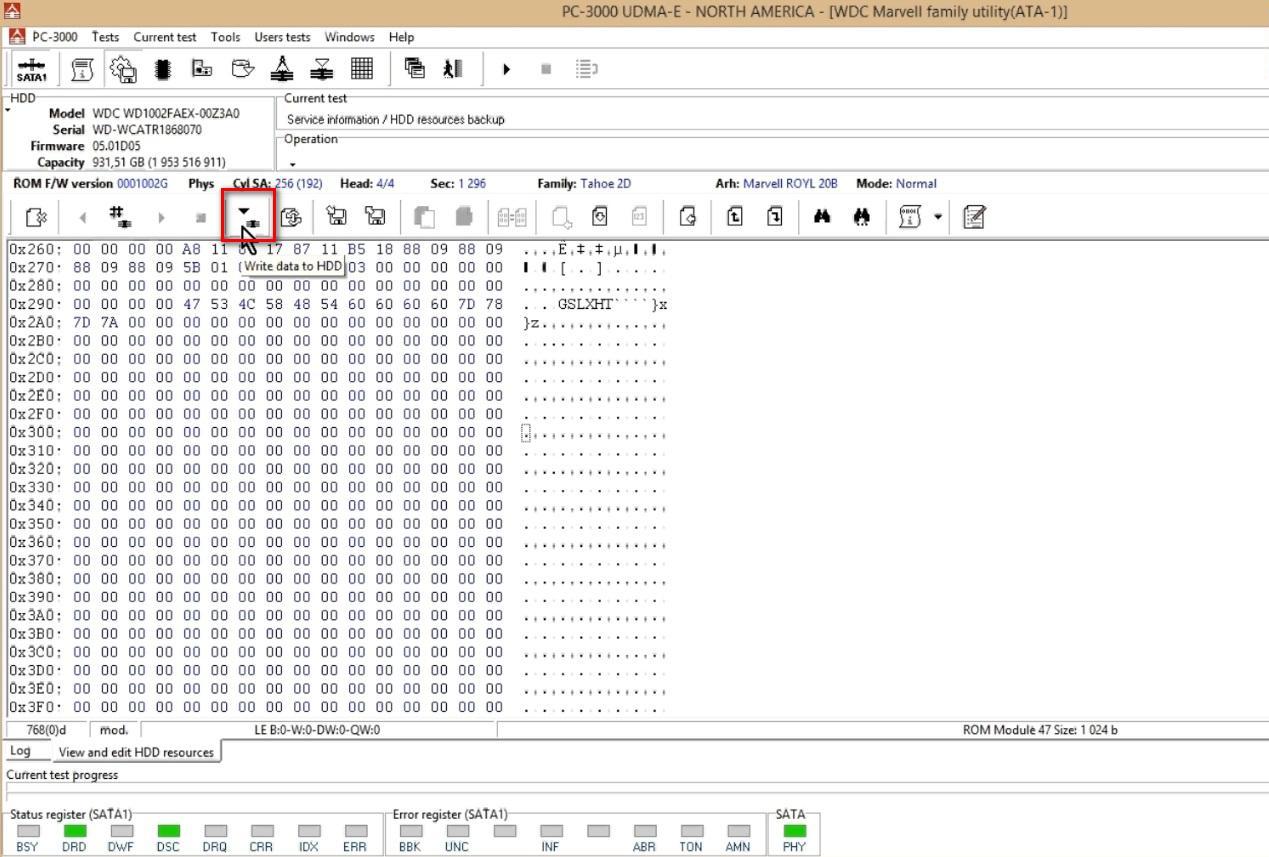
Task: Click the LE B:0-W:0-DW:0-QW:0 status entry
Action: pyautogui.click(x=317, y=730)
